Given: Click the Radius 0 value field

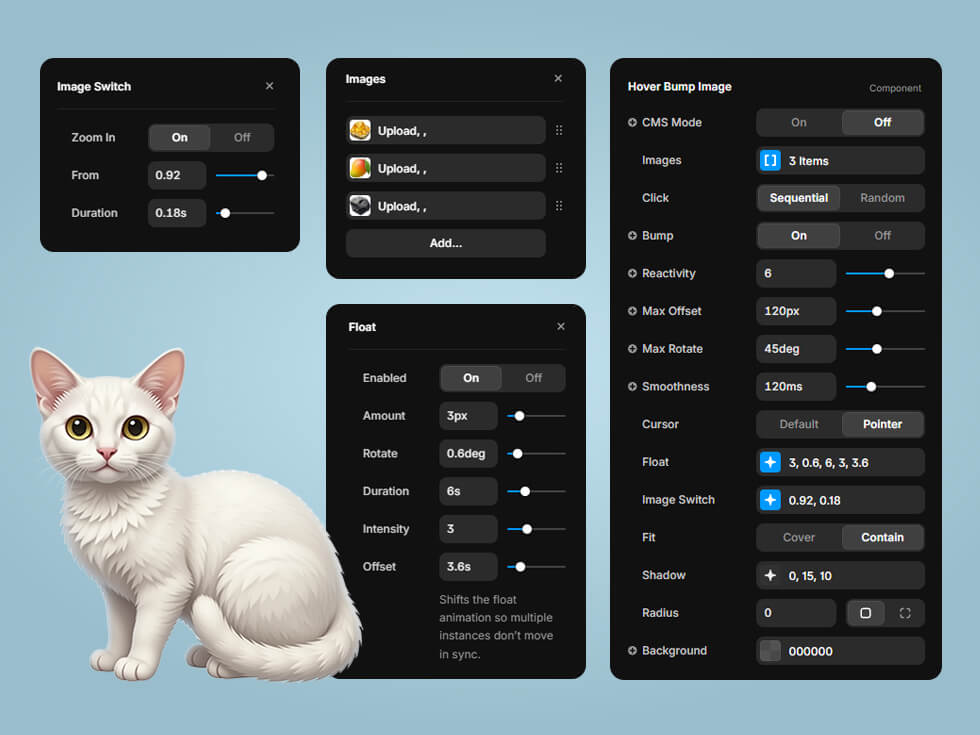Looking at the screenshot, I should (796, 613).
